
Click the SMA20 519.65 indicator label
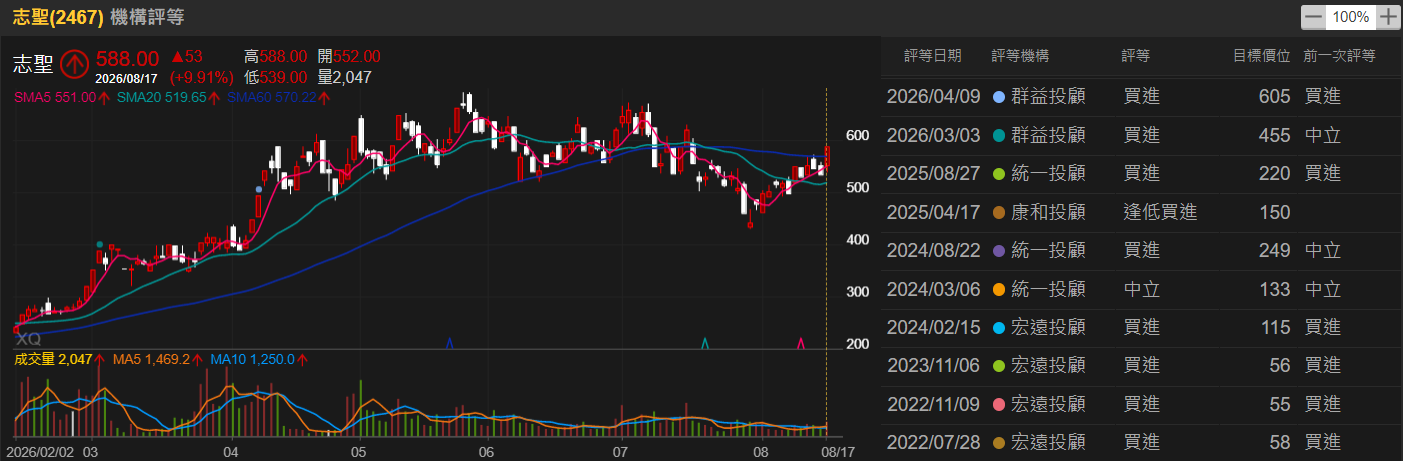click(161, 98)
